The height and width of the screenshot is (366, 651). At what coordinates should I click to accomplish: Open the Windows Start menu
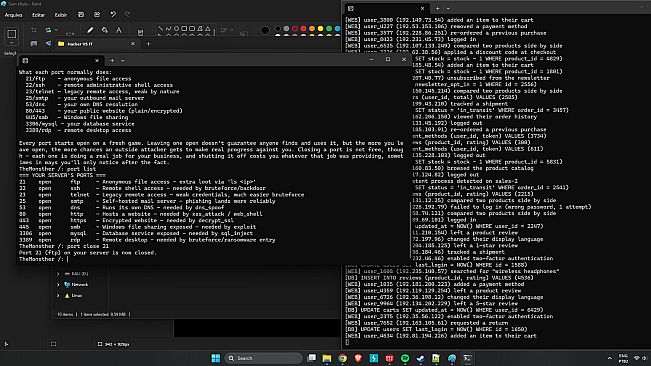(215, 358)
